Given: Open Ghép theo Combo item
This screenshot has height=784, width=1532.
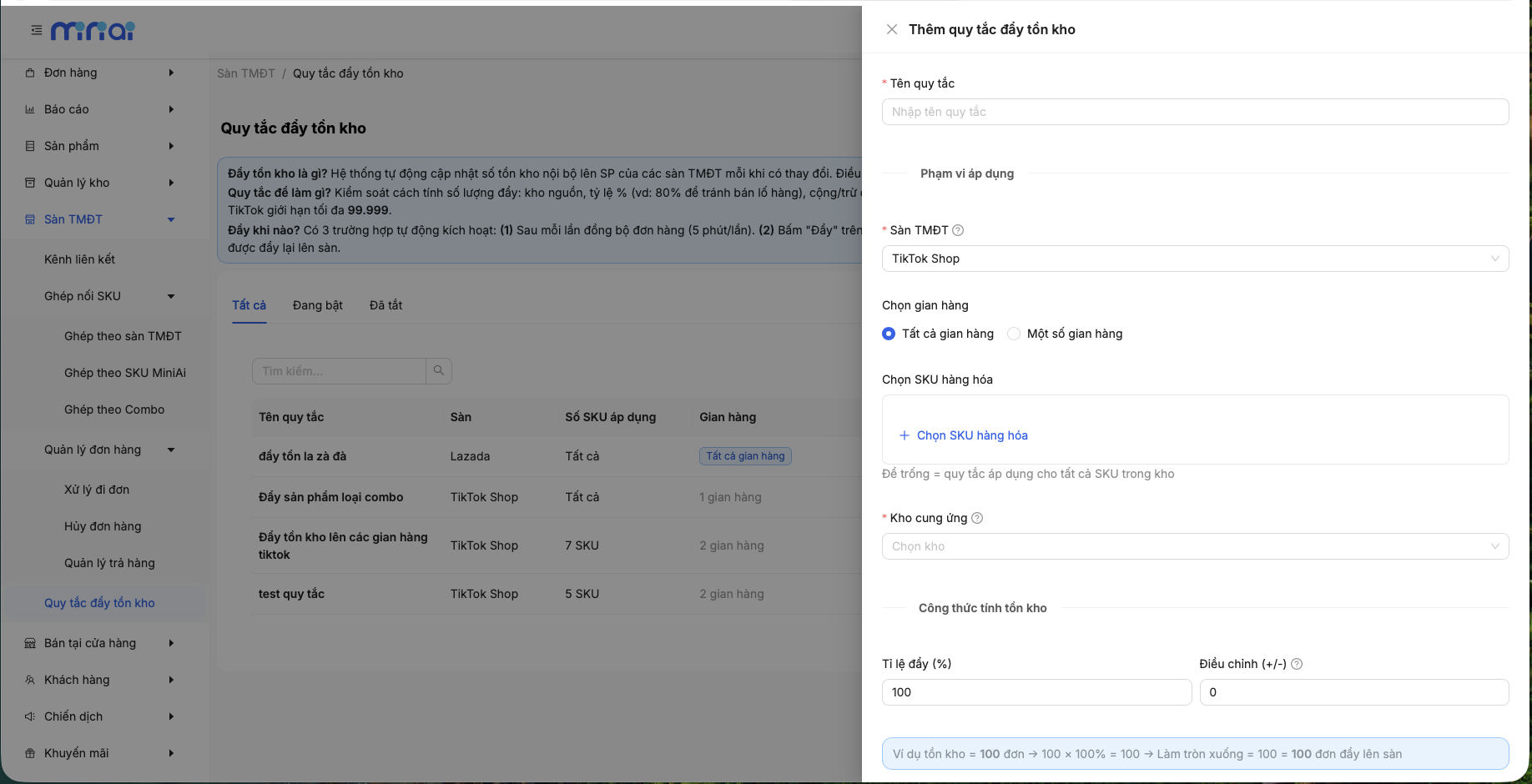Looking at the screenshot, I should (x=114, y=410).
